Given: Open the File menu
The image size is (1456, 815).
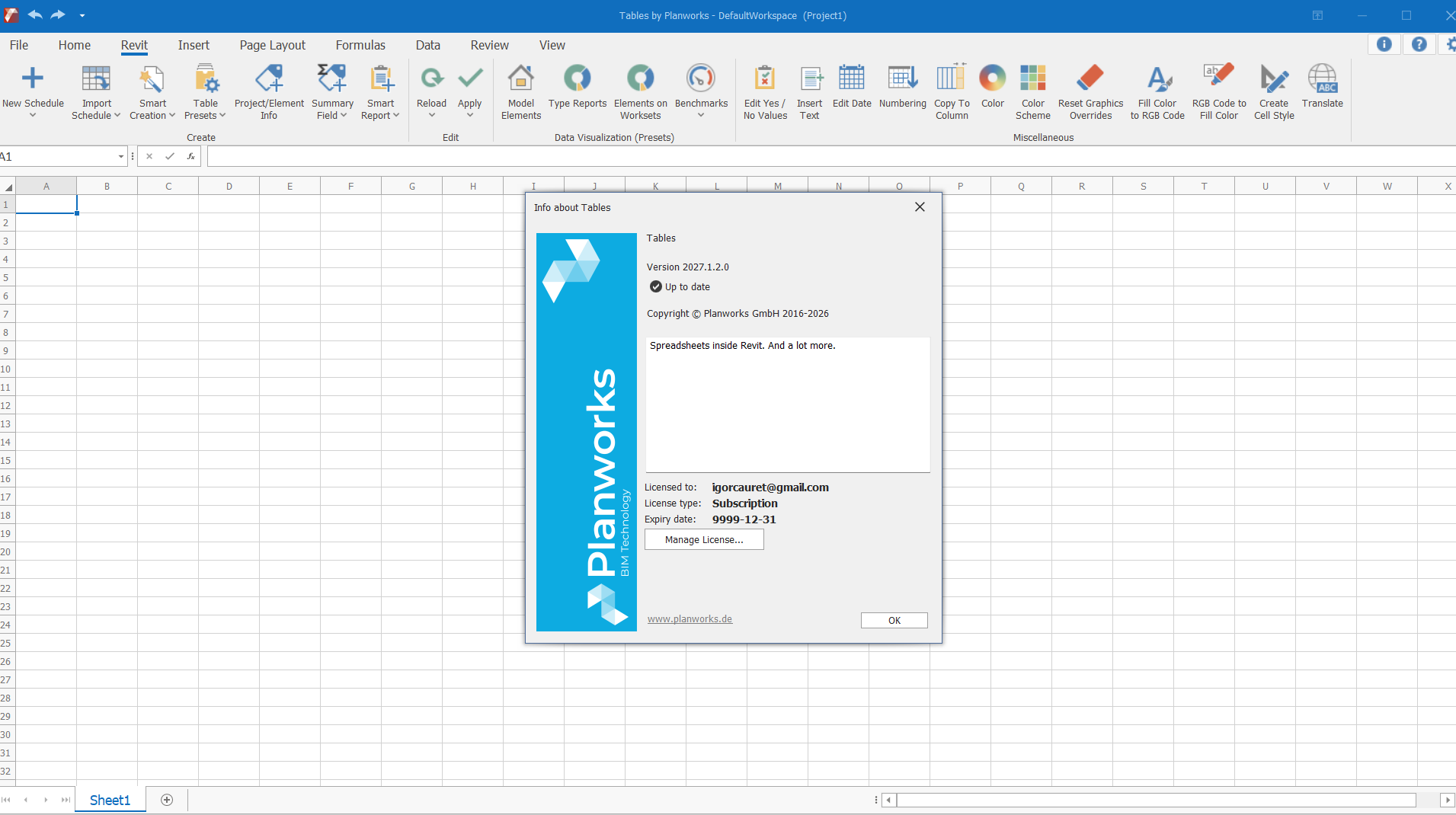Looking at the screenshot, I should click(19, 45).
